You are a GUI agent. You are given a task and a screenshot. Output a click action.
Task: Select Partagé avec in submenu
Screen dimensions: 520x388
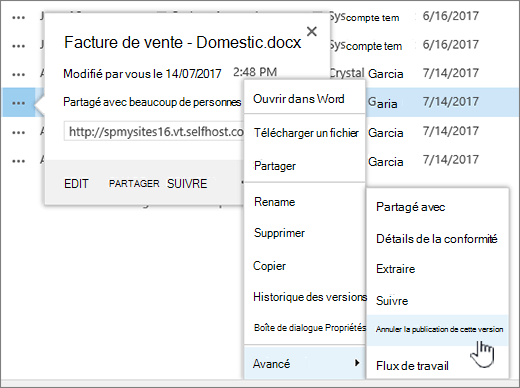pyautogui.click(x=437, y=207)
